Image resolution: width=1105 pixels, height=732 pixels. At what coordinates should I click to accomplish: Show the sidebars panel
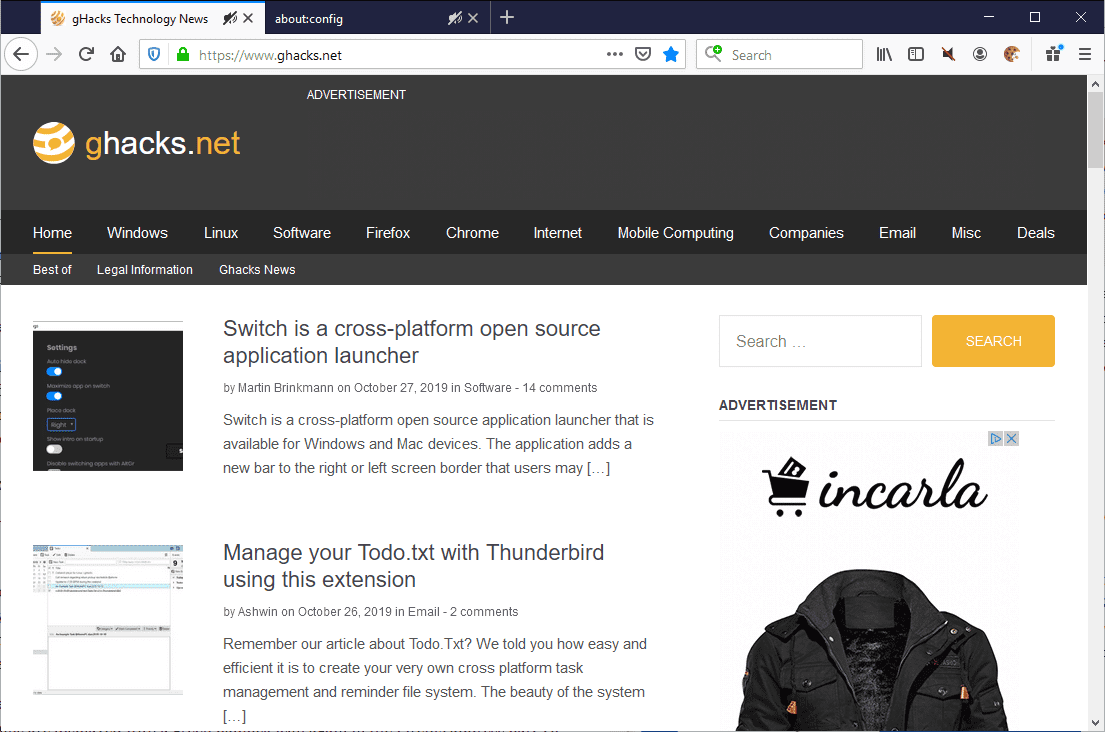[915, 54]
